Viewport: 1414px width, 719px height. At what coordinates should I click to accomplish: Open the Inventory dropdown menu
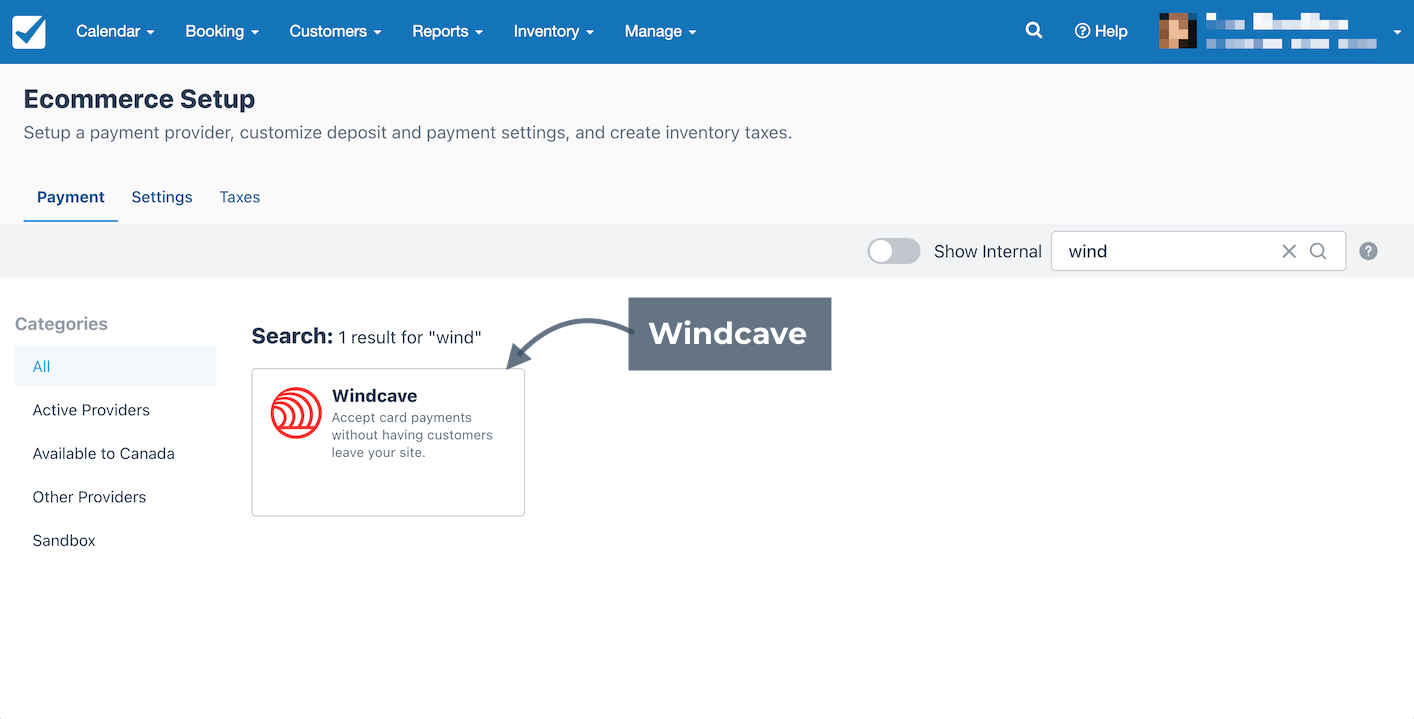[x=554, y=31]
